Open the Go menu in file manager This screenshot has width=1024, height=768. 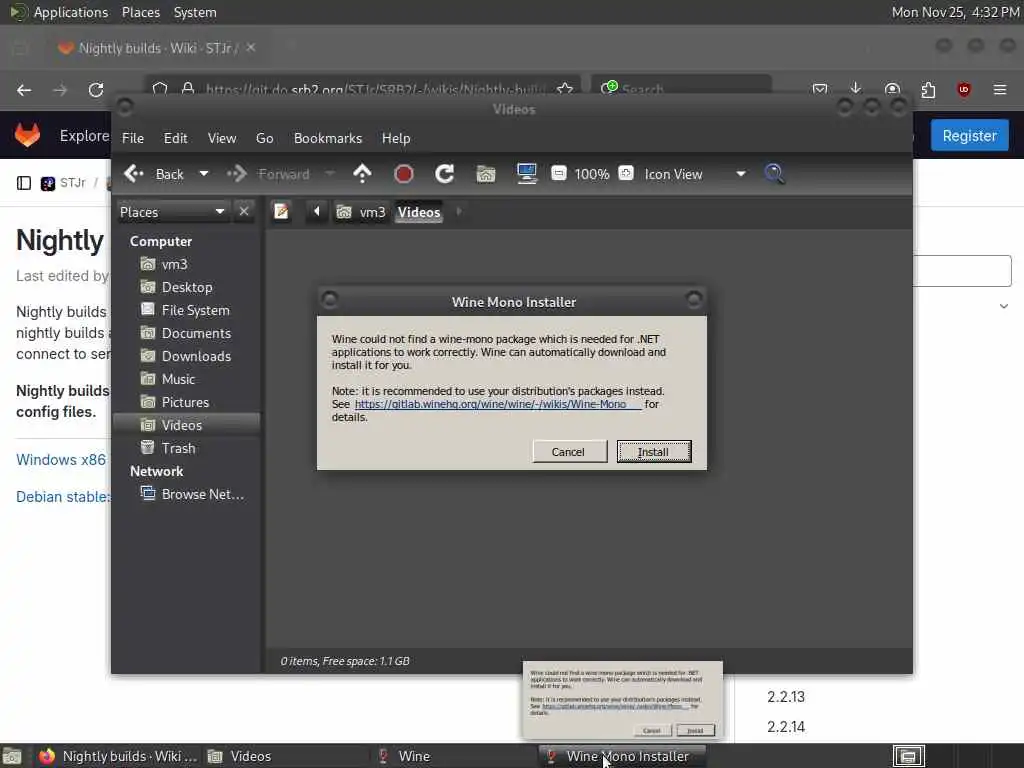264,138
